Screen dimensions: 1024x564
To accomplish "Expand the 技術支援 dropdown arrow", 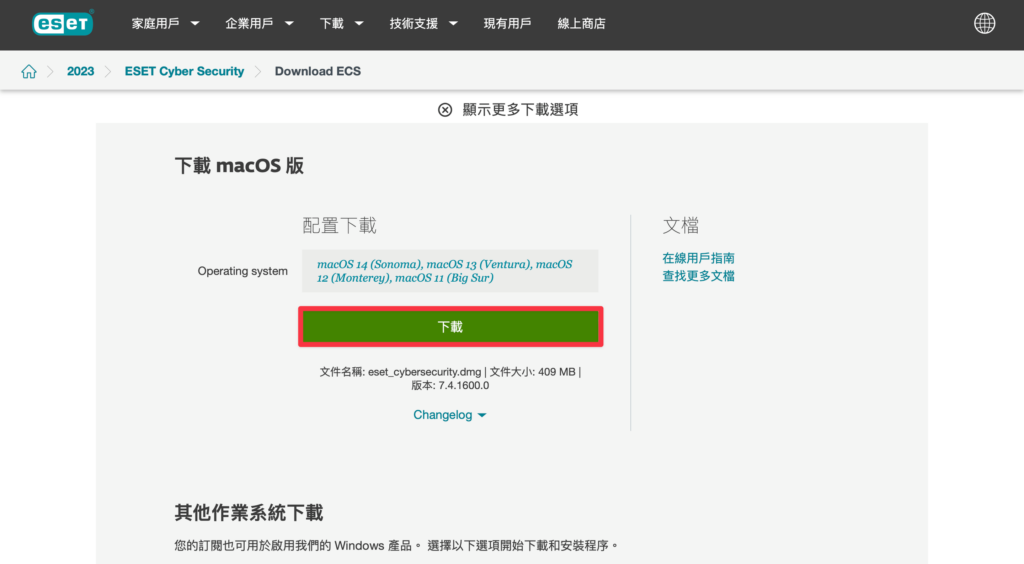I will pos(453,24).
